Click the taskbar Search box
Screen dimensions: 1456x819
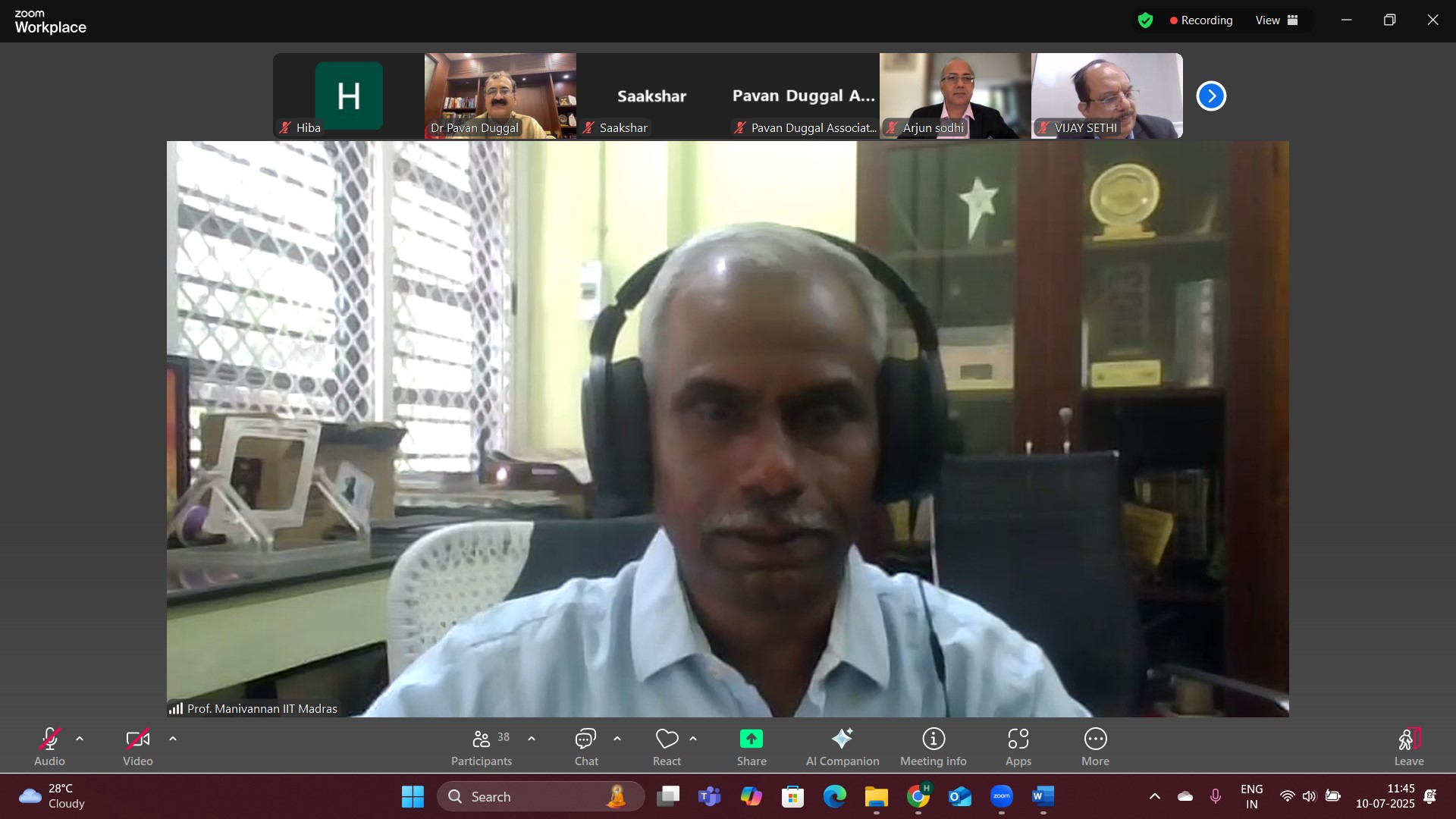541,796
